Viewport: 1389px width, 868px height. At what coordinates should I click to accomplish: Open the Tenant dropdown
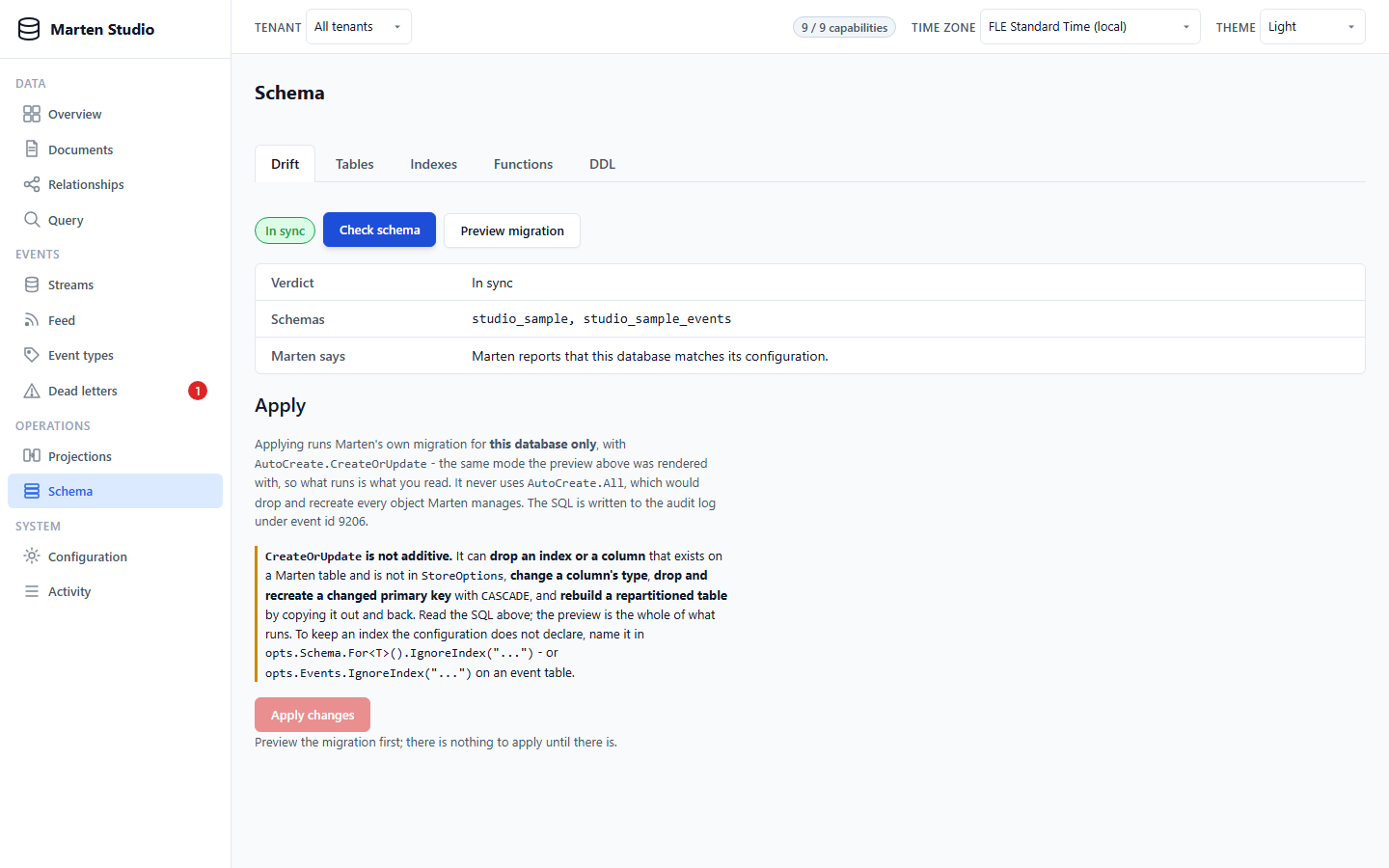[x=359, y=27]
